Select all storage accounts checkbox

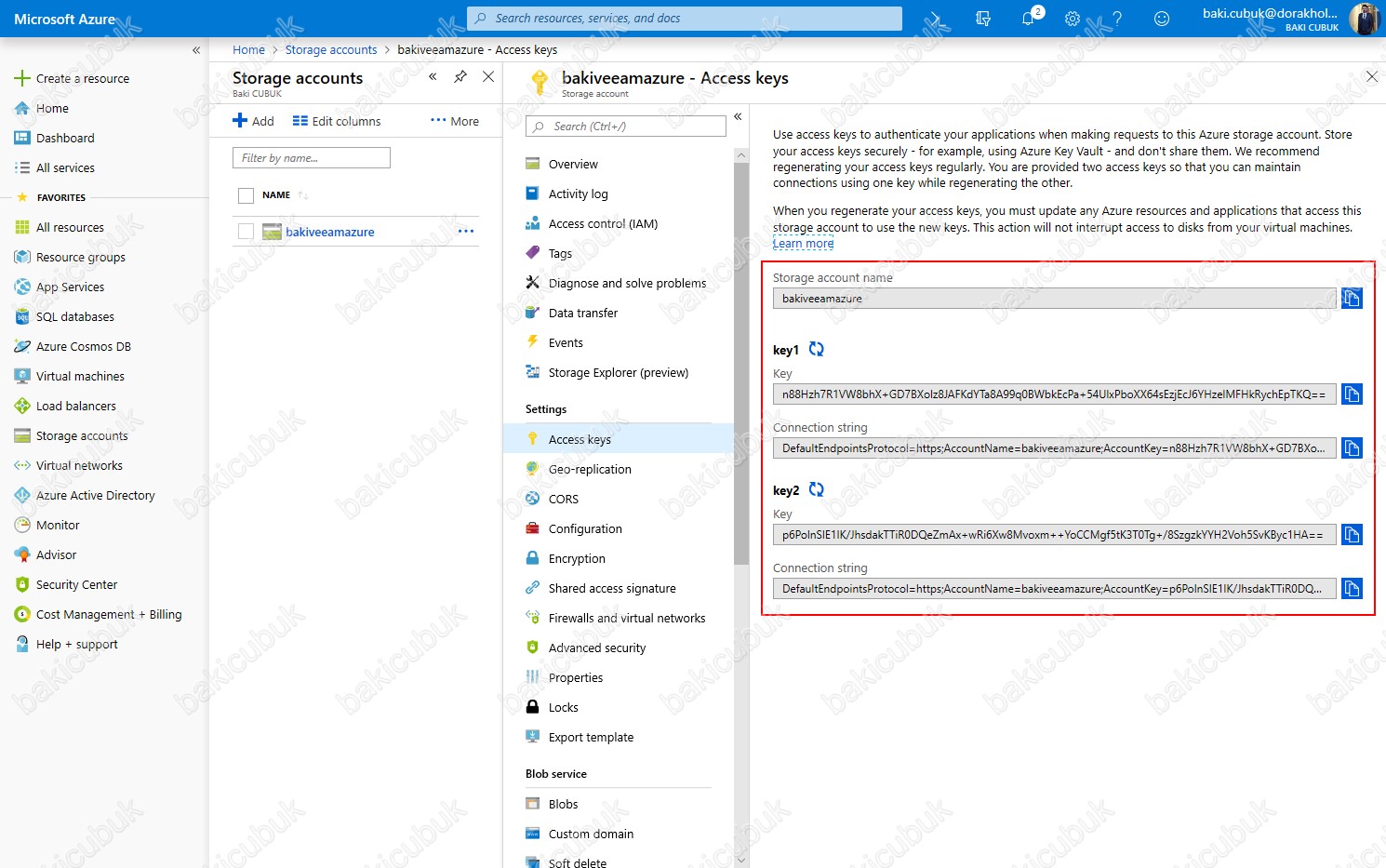click(x=246, y=195)
